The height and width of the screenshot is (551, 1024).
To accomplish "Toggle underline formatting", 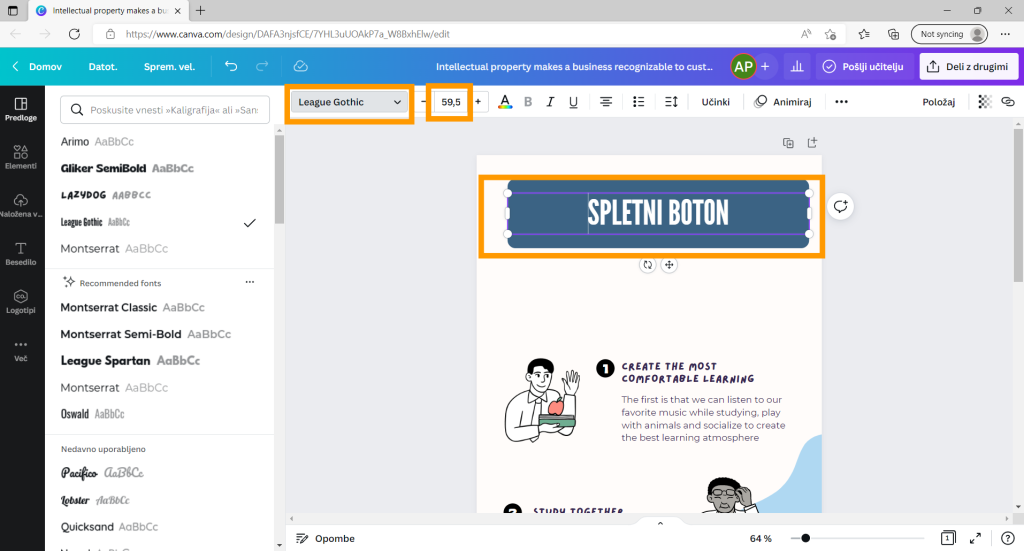I will [x=573, y=102].
